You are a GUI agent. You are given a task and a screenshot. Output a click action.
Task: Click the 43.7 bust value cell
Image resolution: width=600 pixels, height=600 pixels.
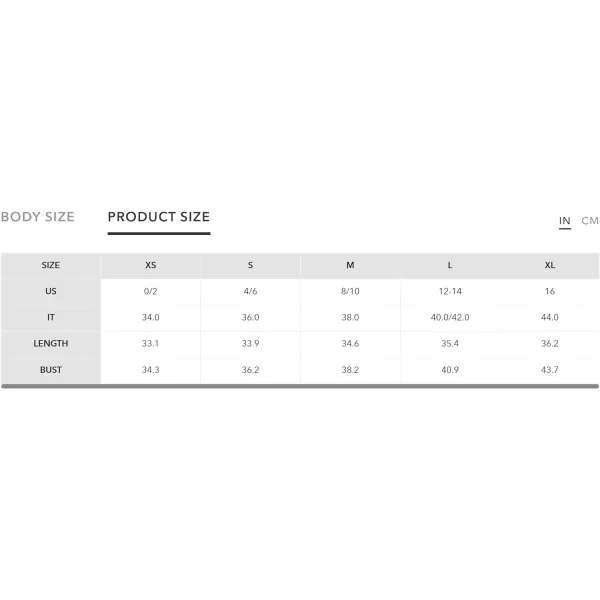pos(550,370)
